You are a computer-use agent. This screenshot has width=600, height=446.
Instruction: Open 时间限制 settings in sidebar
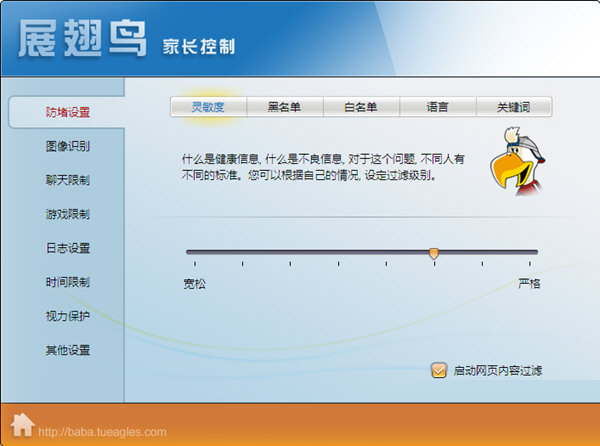[x=67, y=282]
